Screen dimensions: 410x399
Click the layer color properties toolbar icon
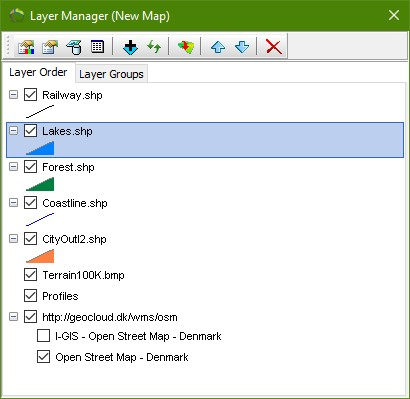pyautogui.click(x=26, y=47)
